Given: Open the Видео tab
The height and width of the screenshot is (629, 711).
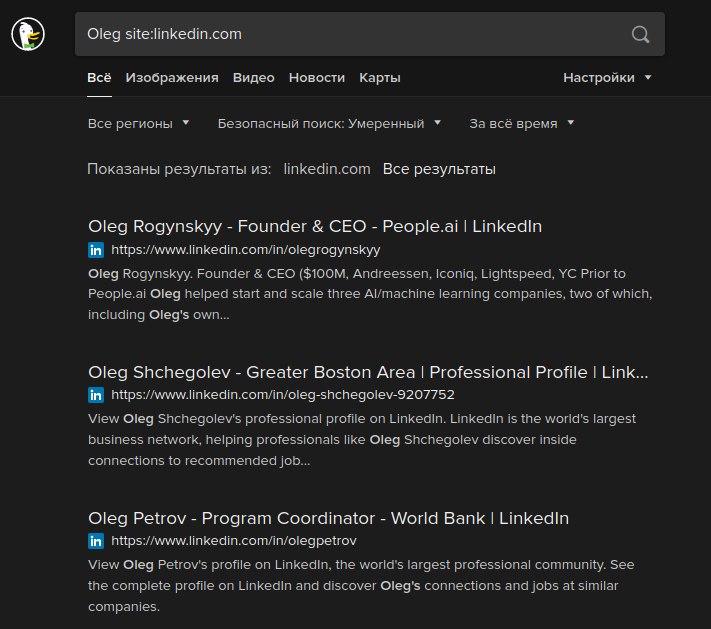Looking at the screenshot, I should 253,78.
